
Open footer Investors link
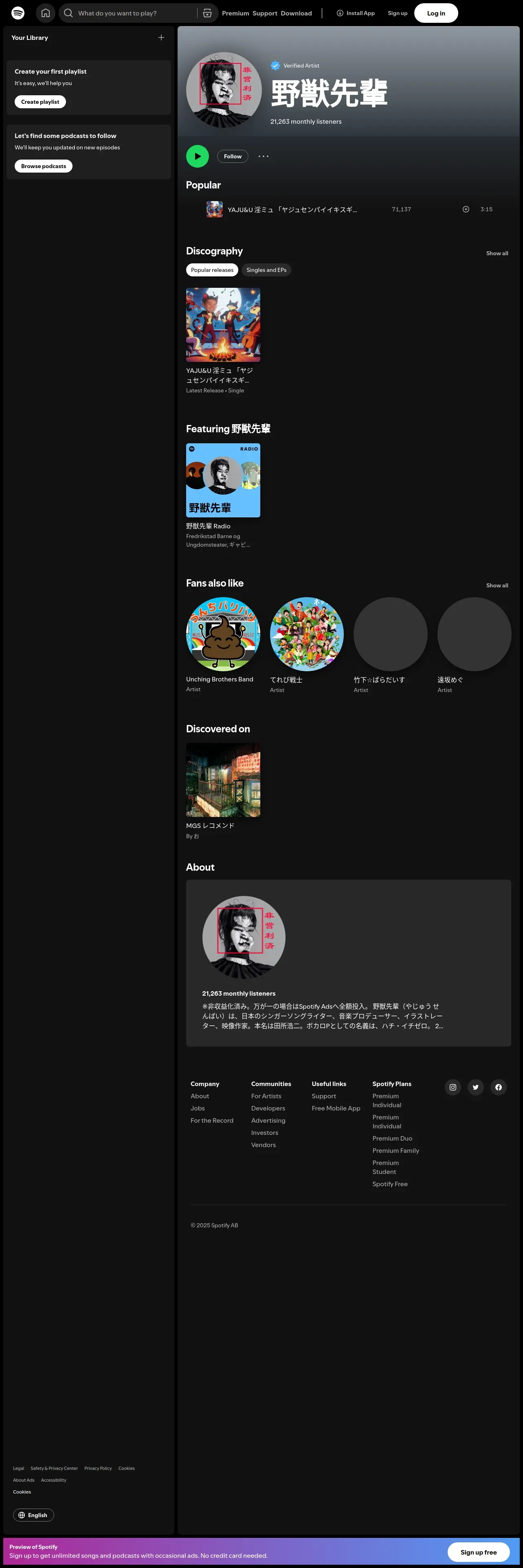pyautogui.click(x=264, y=1133)
